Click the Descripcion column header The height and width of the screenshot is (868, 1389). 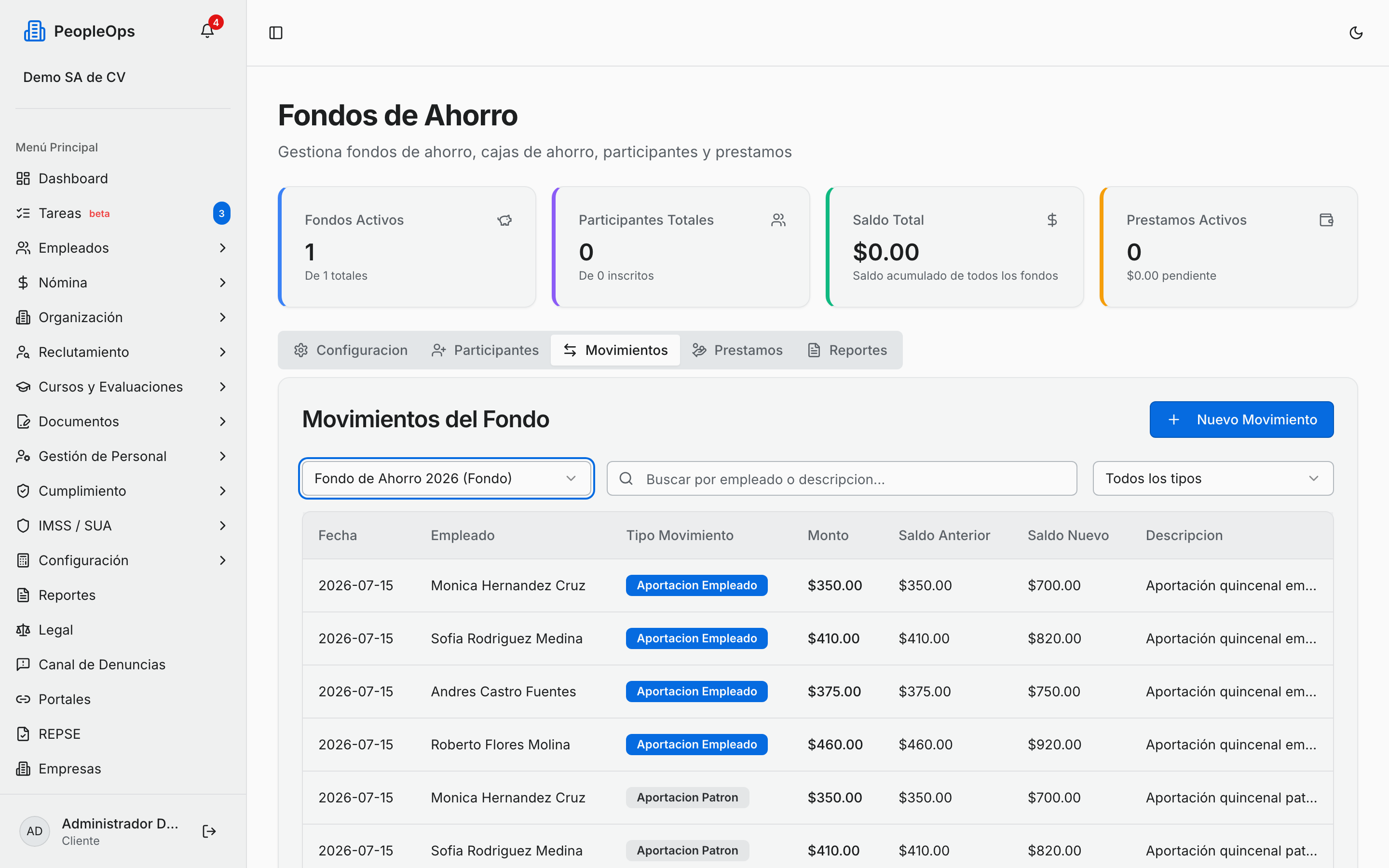point(1184,535)
